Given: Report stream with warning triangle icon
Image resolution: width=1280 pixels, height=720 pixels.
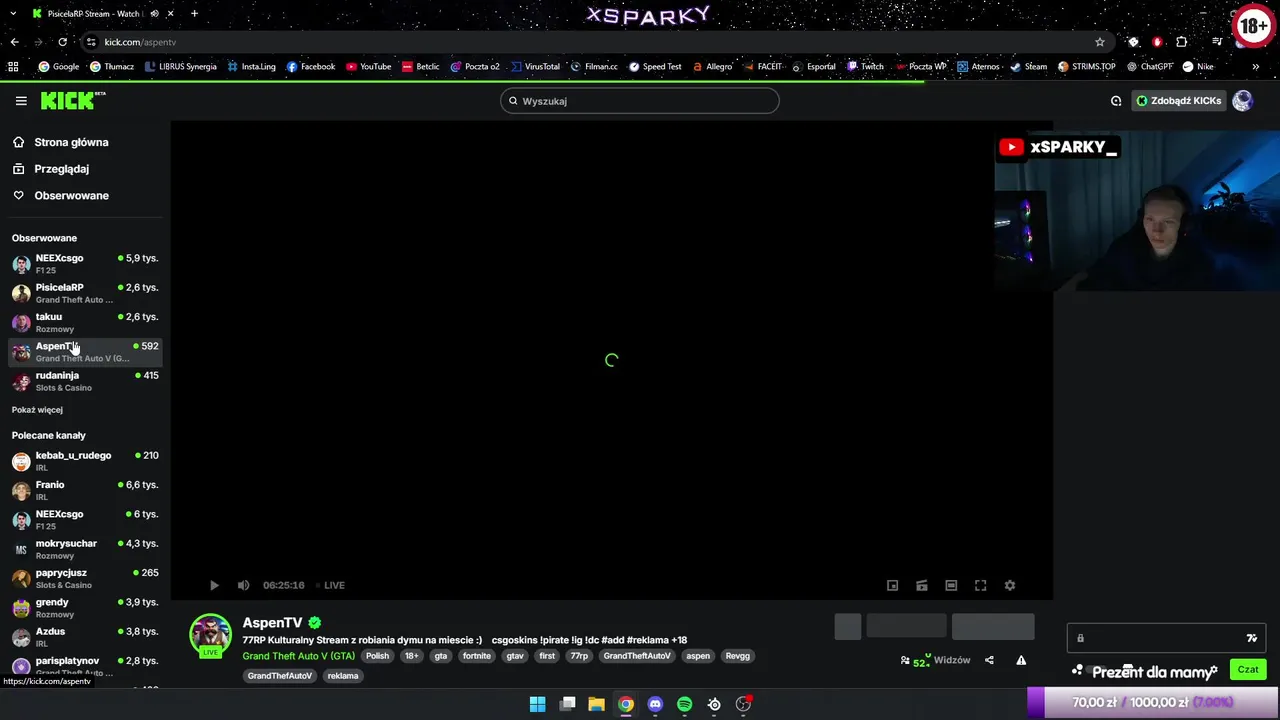Looking at the screenshot, I should 1021,660.
